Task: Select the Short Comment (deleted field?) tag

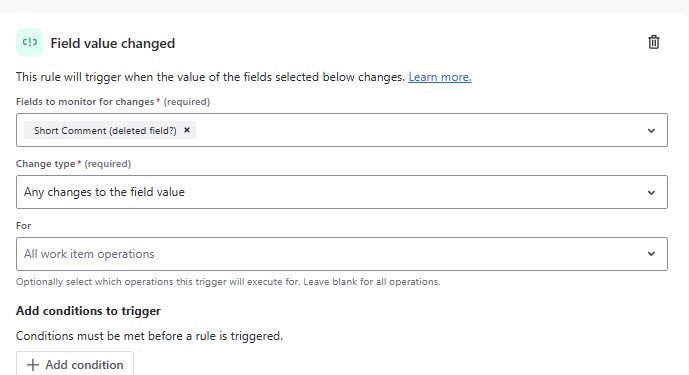Action: coord(105,131)
